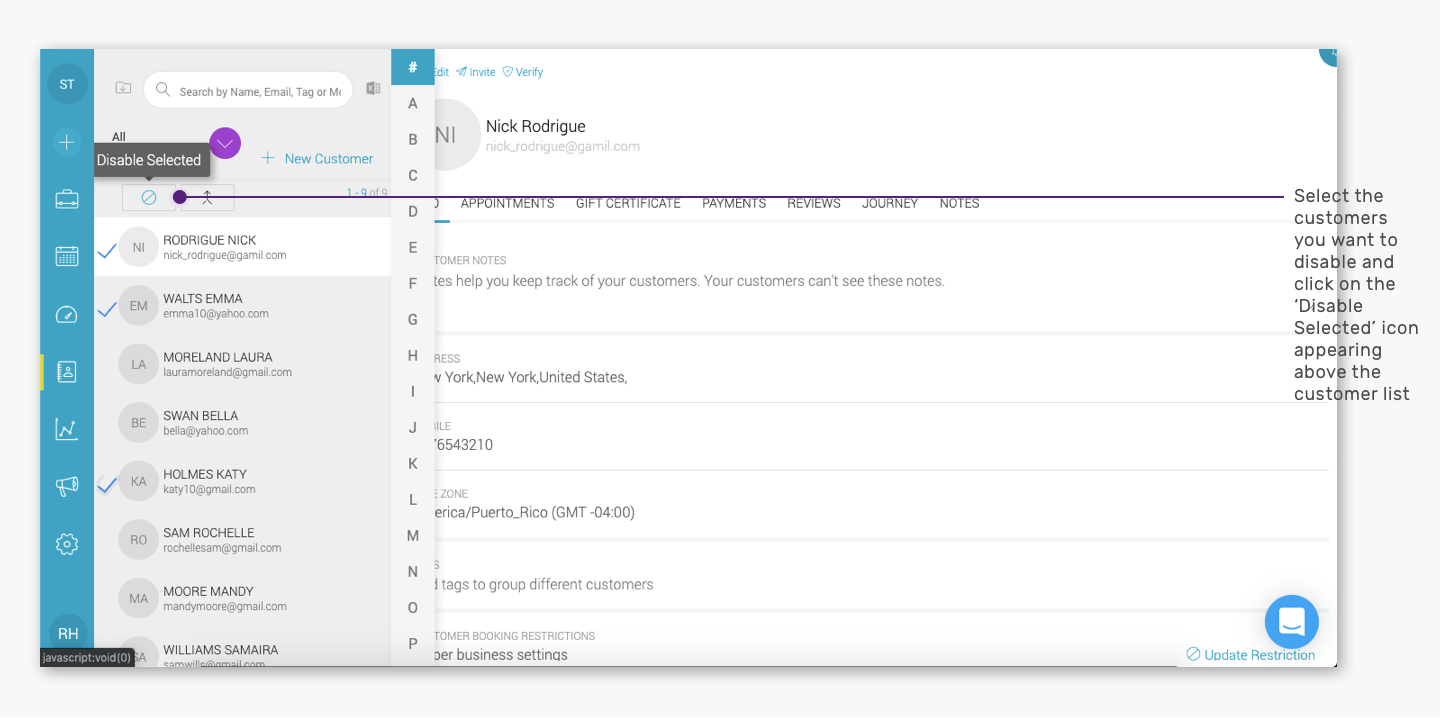Open the ST account avatar menu
The height and width of the screenshot is (718, 1440).
click(x=67, y=84)
